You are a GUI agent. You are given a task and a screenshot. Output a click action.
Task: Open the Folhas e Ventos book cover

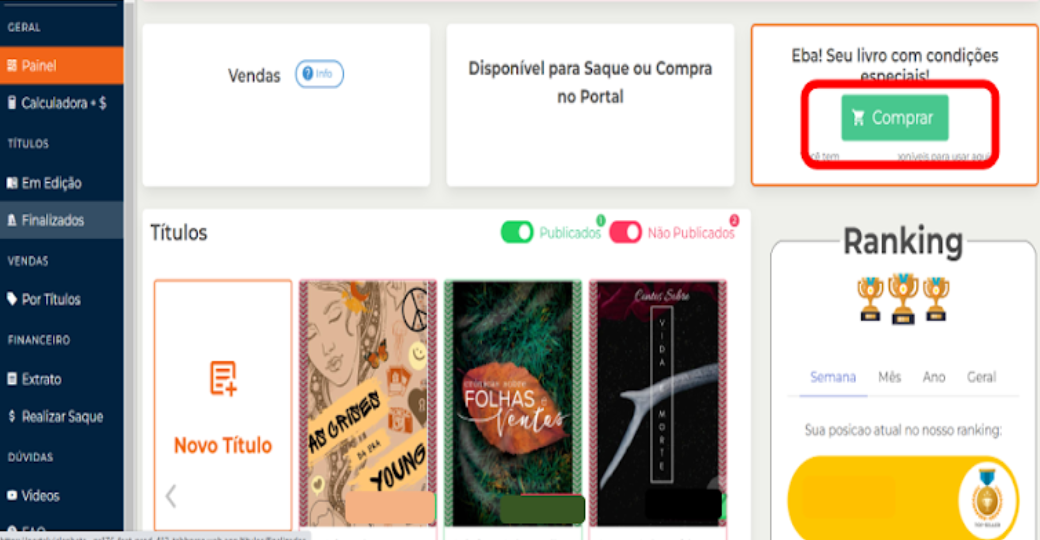point(513,403)
